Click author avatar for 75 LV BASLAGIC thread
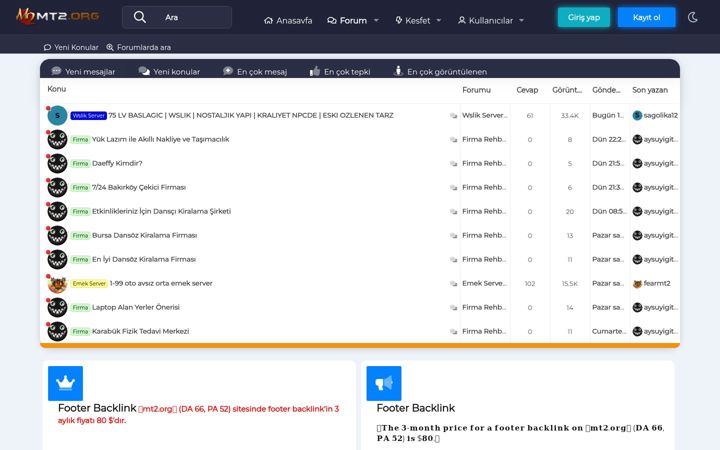Screen dimensions: 720x450 [57, 115]
